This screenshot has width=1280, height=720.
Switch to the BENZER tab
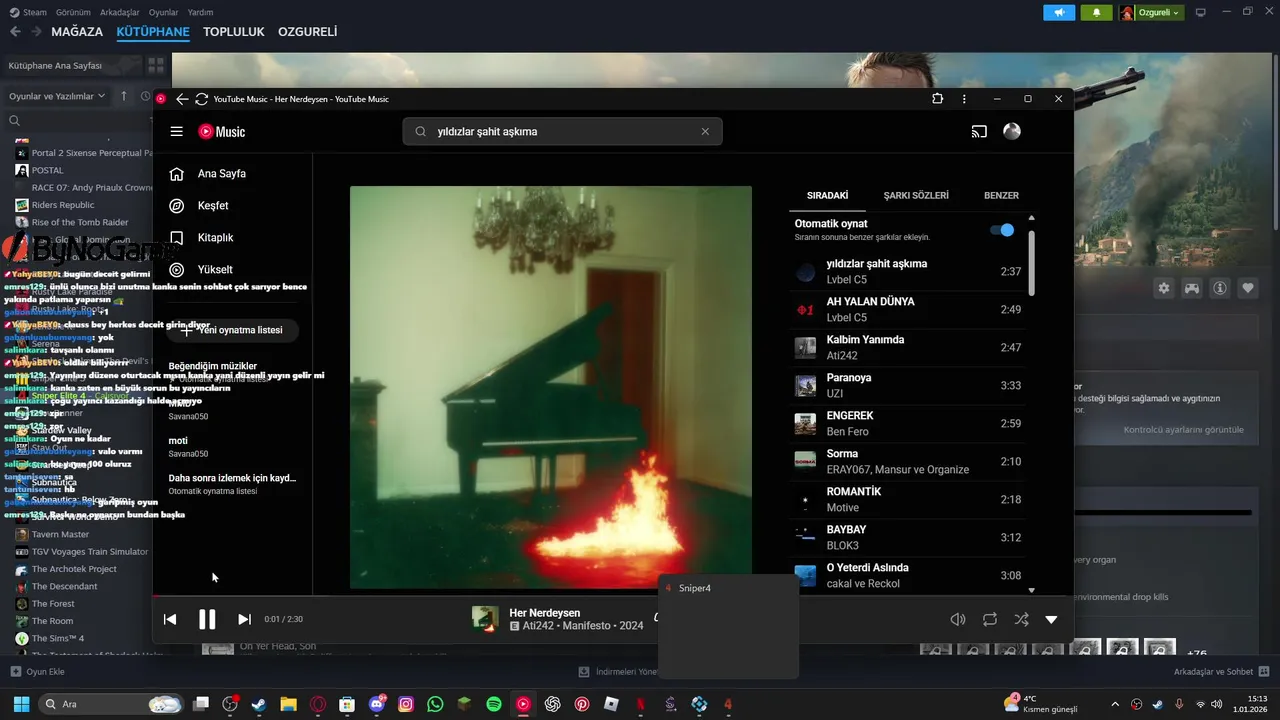pyautogui.click(x=1001, y=196)
